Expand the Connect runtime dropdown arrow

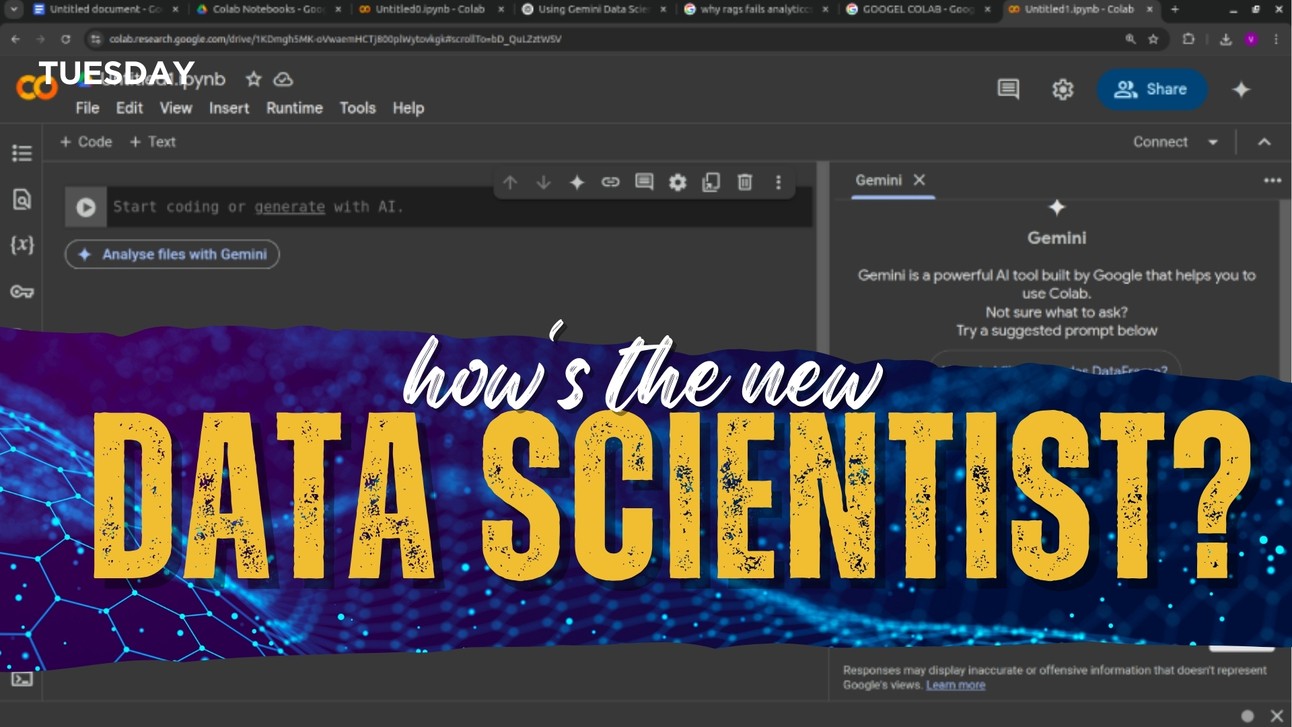coord(1213,142)
